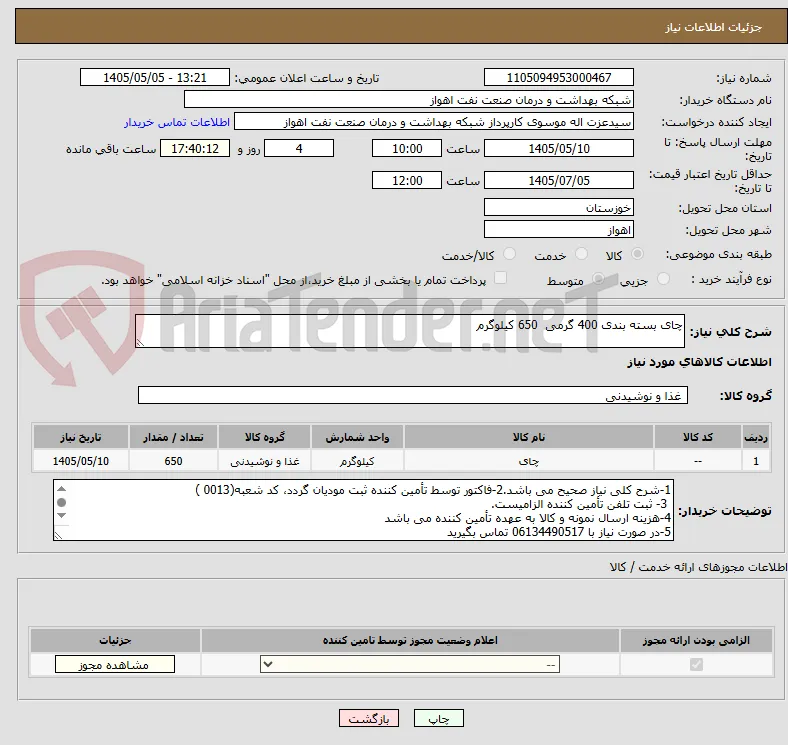Viewport: 788px width, 745px height.
Task: Click resize handle of description textarea
Action: pos(140,343)
